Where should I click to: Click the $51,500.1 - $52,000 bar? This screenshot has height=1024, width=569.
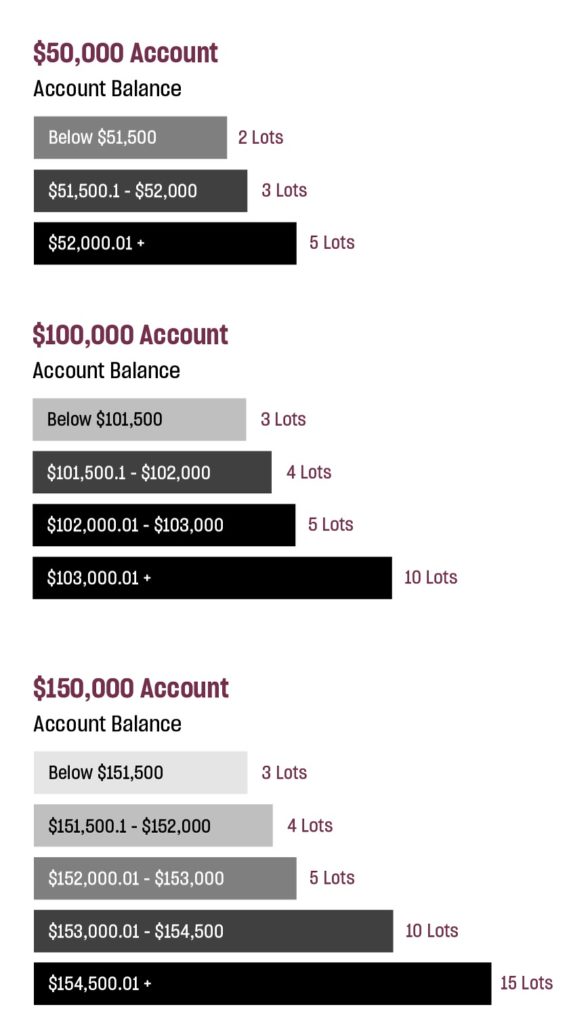140,191
